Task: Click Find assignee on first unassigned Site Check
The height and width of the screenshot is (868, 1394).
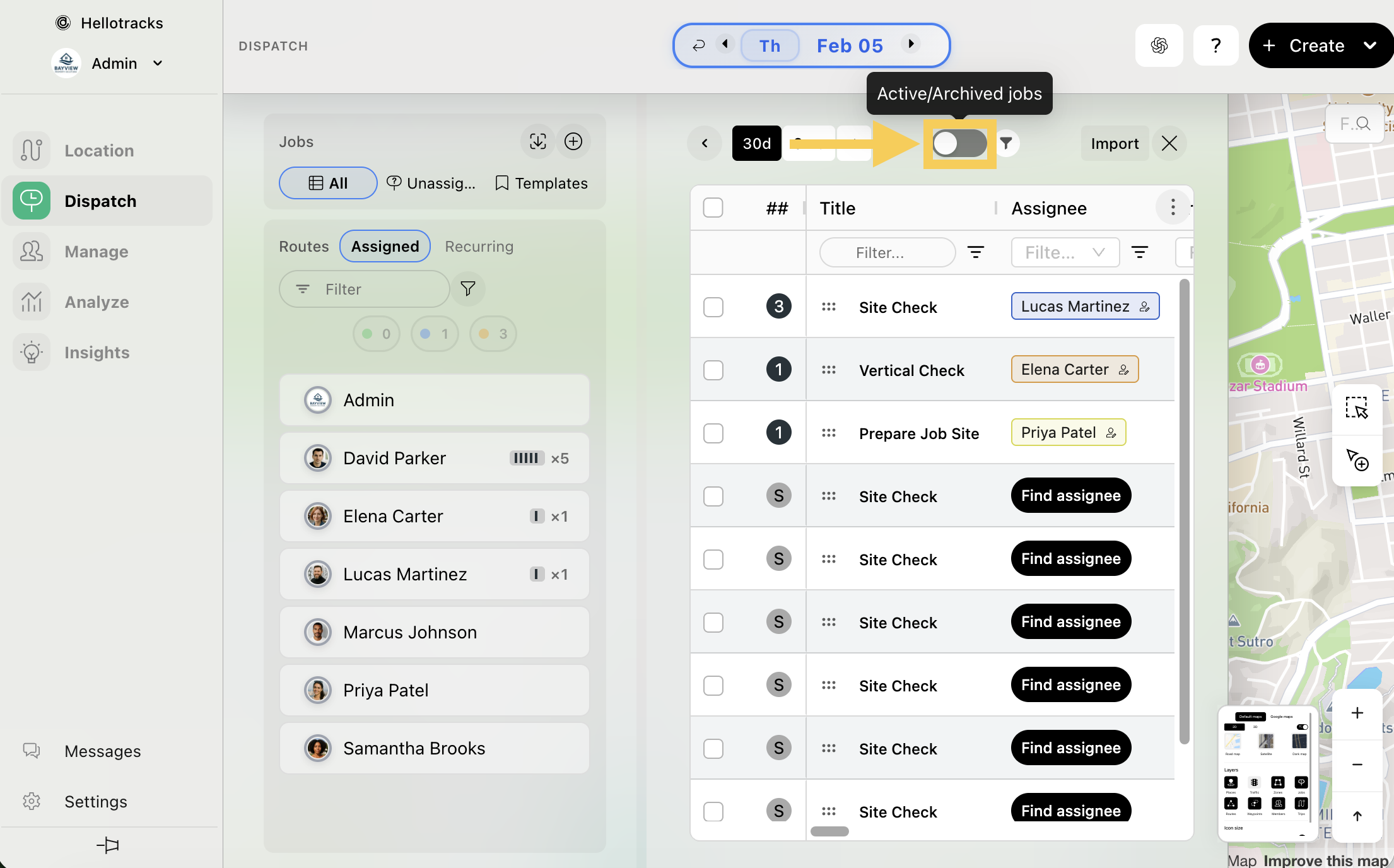Action: point(1070,496)
